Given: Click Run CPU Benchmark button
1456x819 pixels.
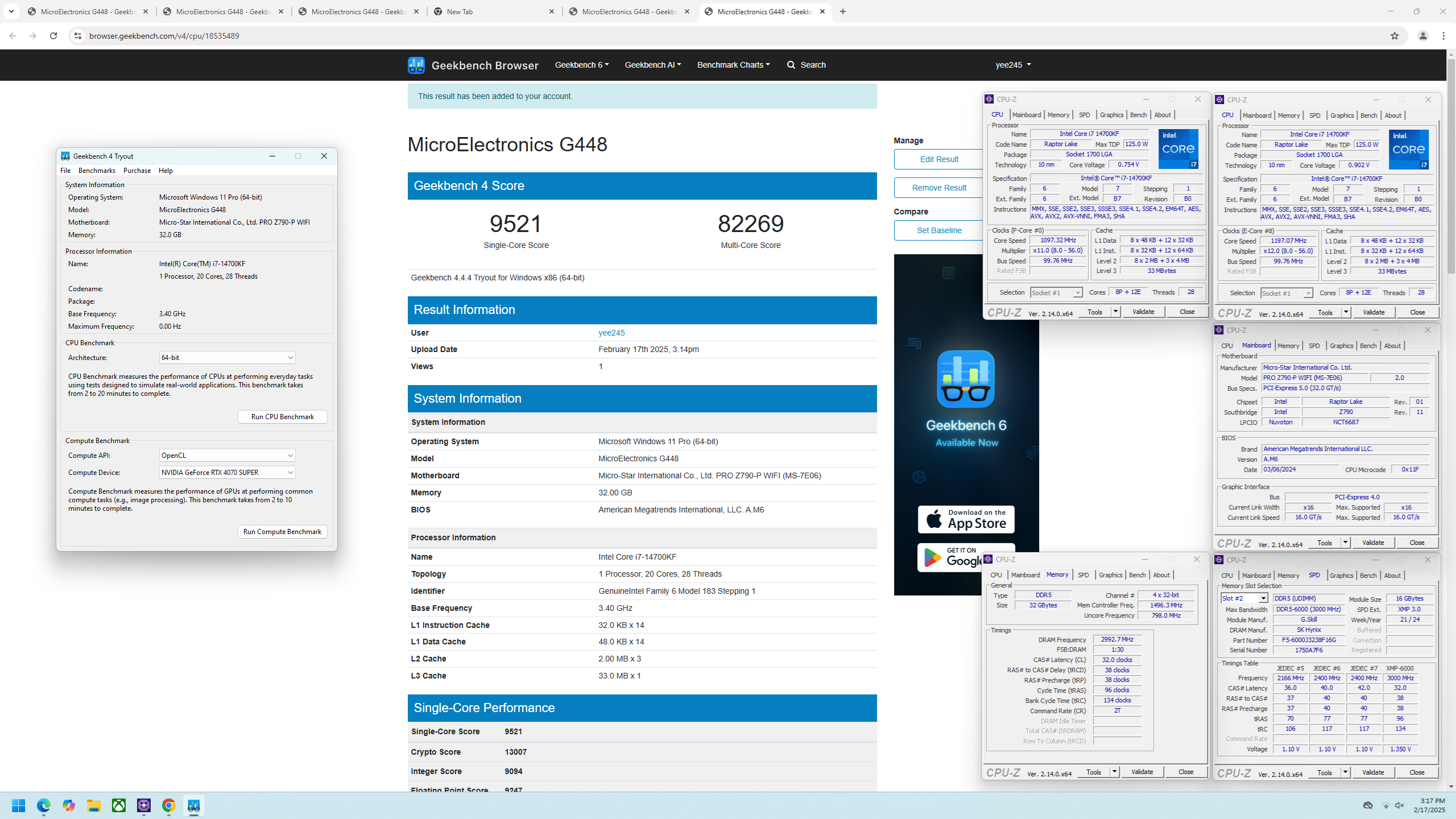Looking at the screenshot, I should coord(283,417).
